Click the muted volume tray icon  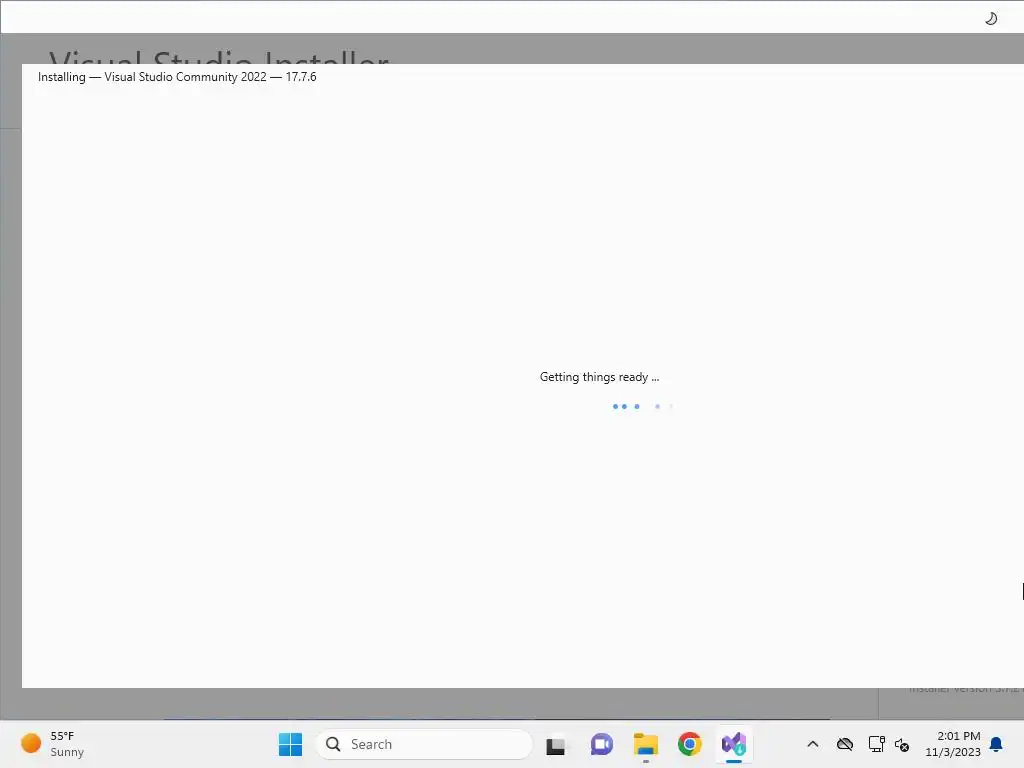click(902, 744)
